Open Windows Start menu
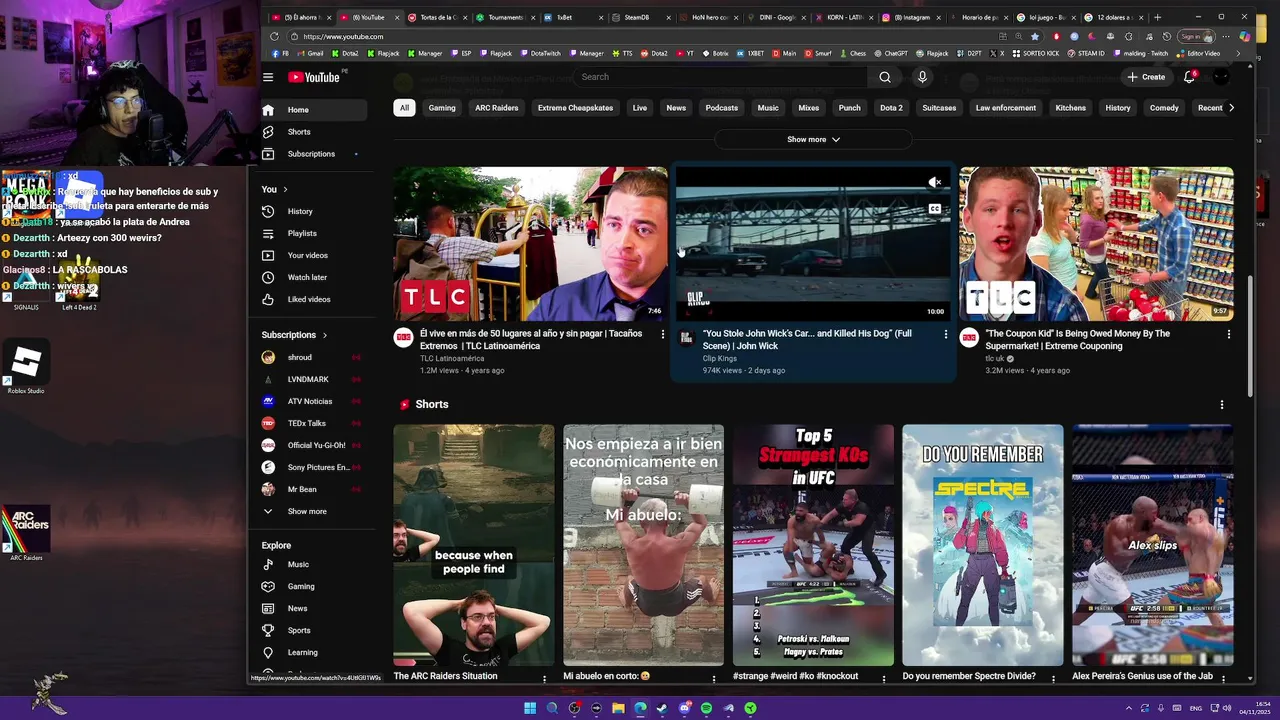Viewport: 1280px width, 720px height. coord(530,708)
